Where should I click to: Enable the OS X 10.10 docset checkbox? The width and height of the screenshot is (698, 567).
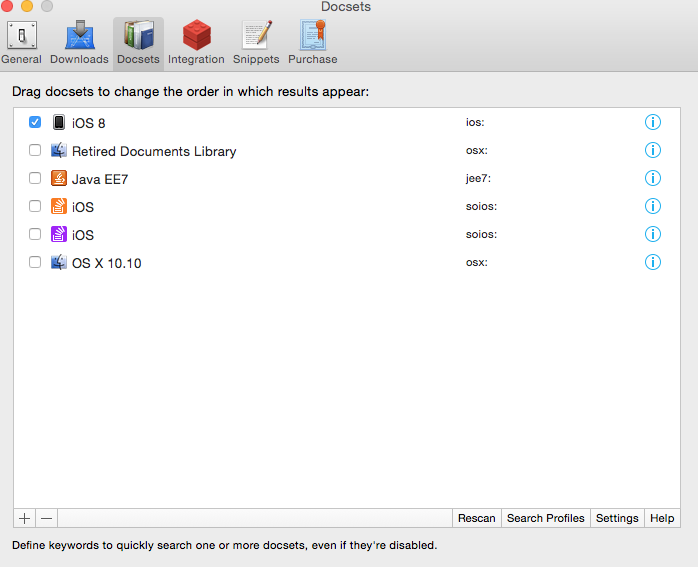(35, 262)
